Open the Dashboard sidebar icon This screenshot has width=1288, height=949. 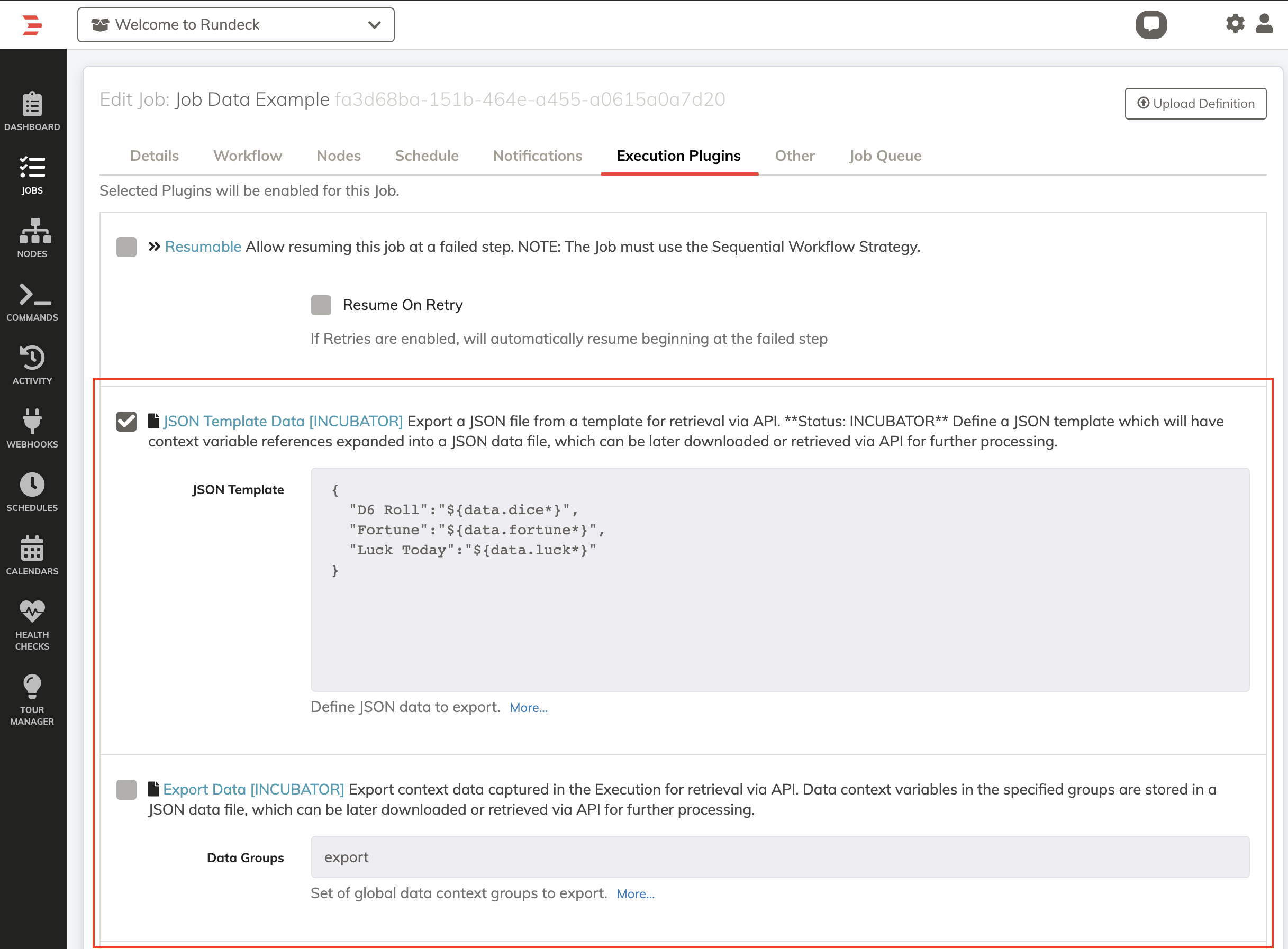point(32,105)
